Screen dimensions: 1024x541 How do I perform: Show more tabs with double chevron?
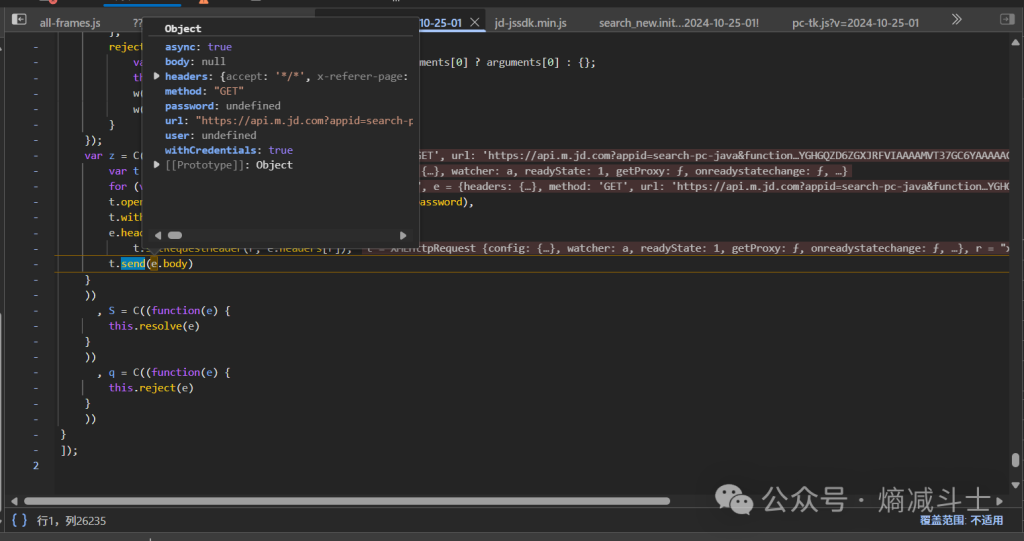pos(956,20)
